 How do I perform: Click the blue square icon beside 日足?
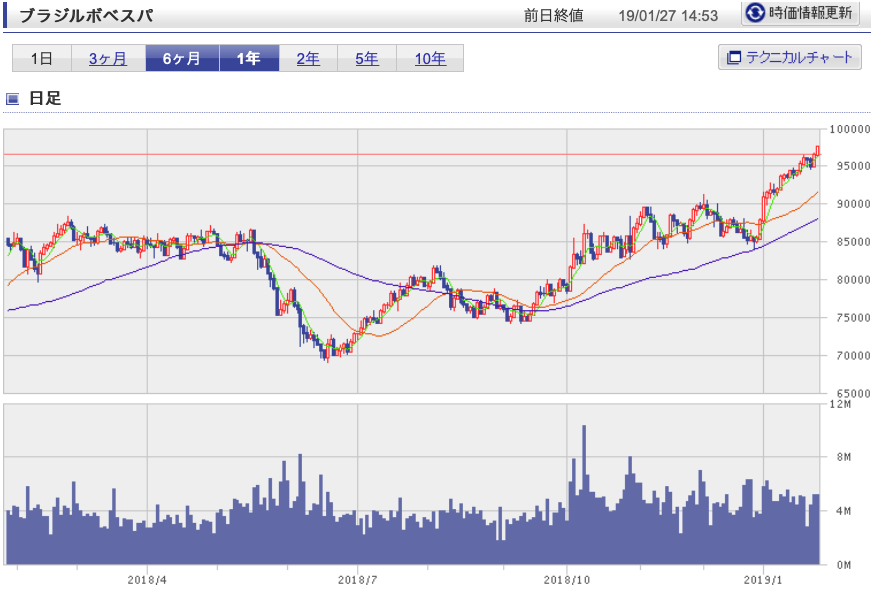(13, 98)
